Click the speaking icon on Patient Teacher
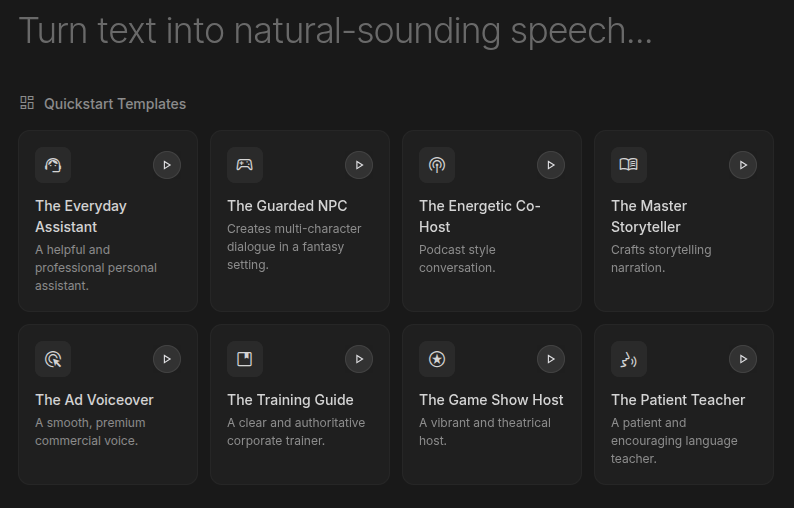The image size is (794, 508). click(628, 359)
